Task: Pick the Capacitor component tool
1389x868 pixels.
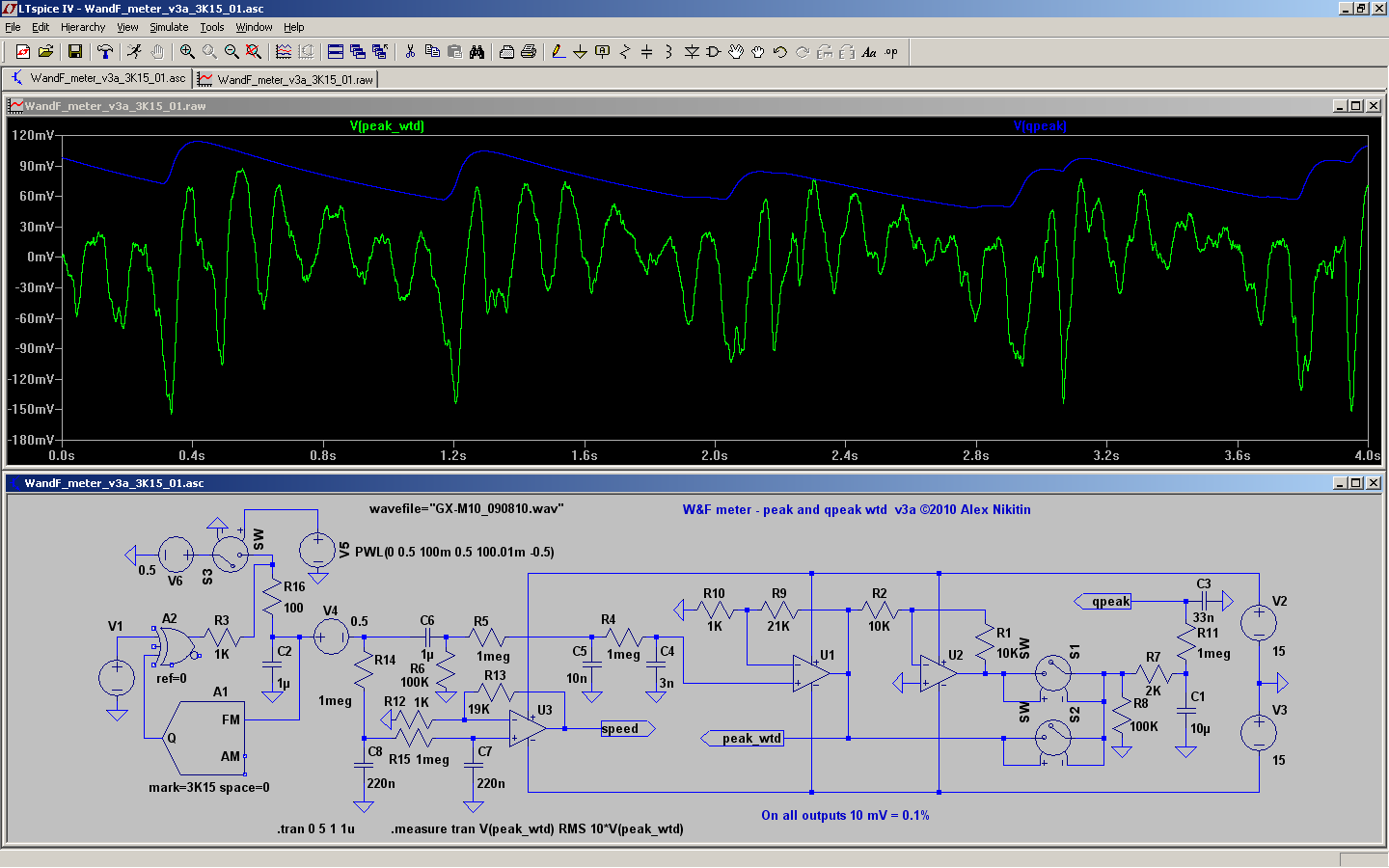Action: (x=646, y=52)
